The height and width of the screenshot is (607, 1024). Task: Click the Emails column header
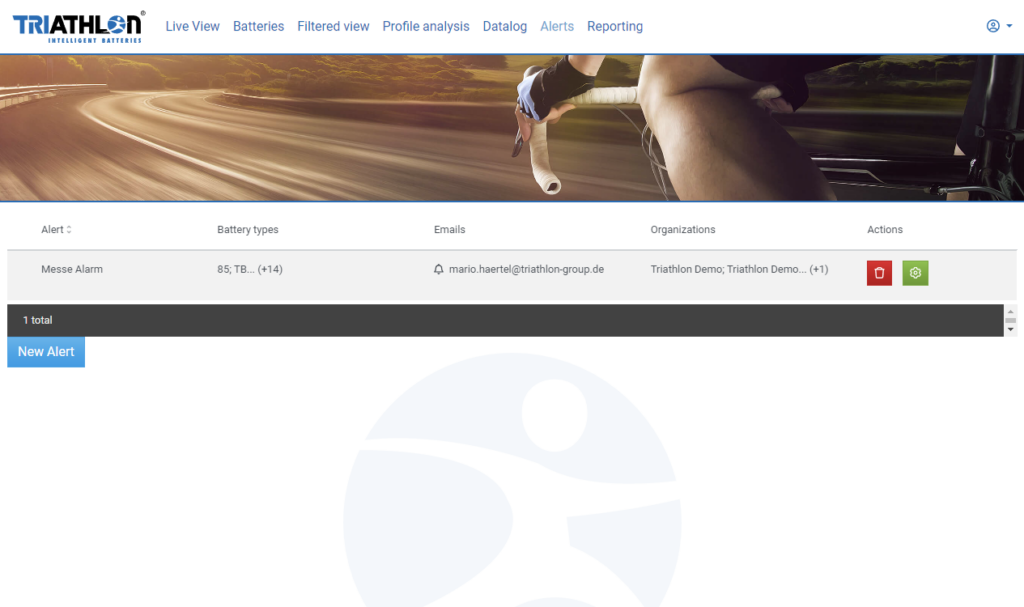tap(449, 229)
